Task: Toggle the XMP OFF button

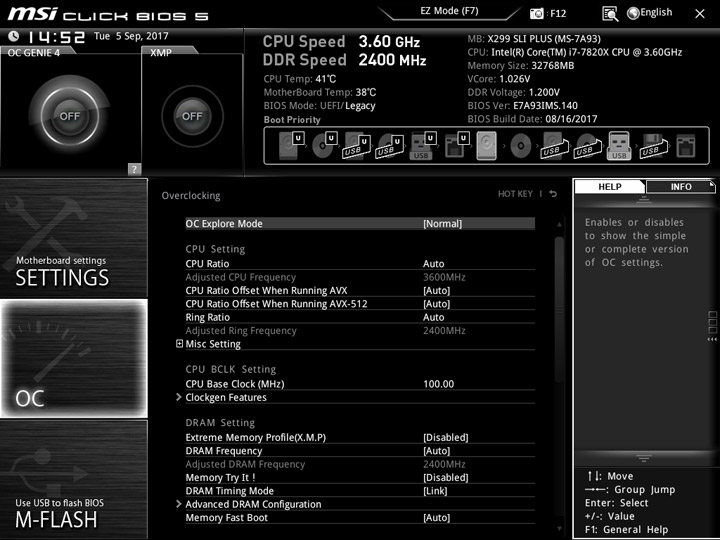Action: (x=192, y=116)
